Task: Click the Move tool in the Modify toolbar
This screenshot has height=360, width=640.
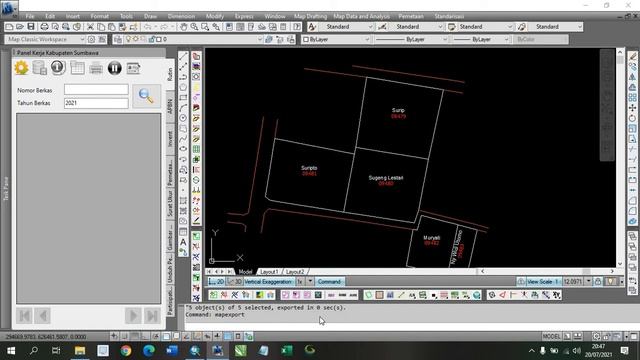Action: 632,108
